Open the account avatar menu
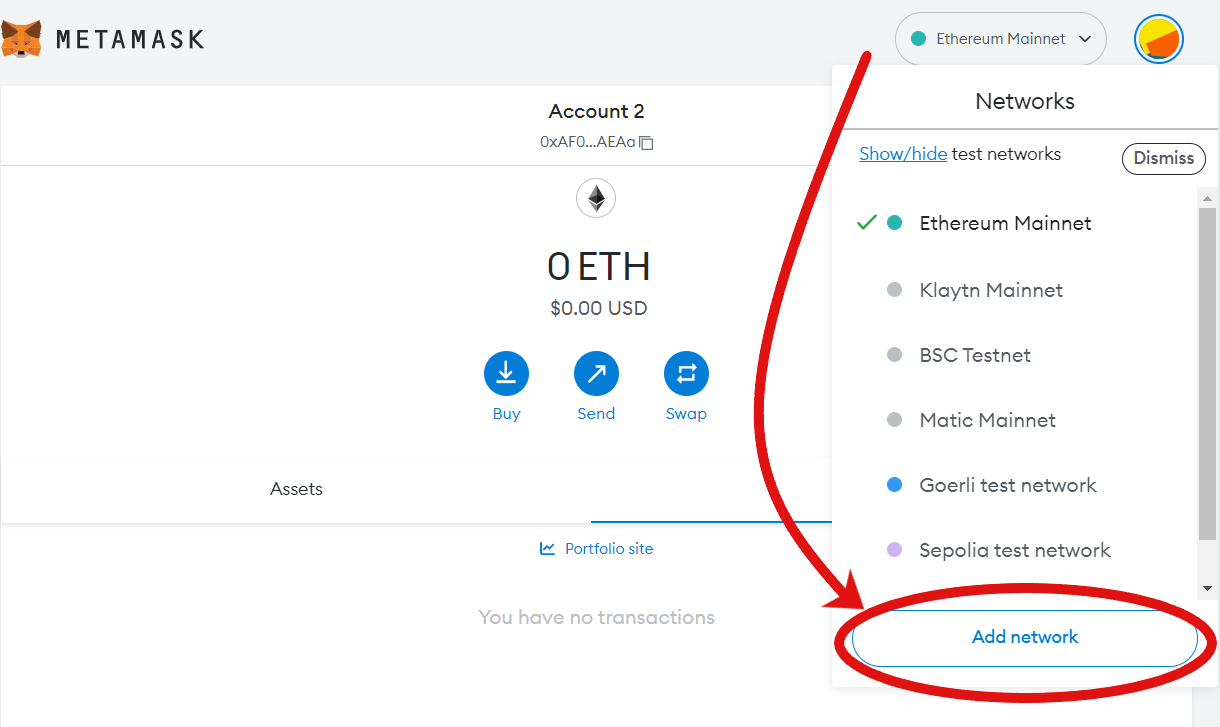The height and width of the screenshot is (727, 1220). point(1158,38)
